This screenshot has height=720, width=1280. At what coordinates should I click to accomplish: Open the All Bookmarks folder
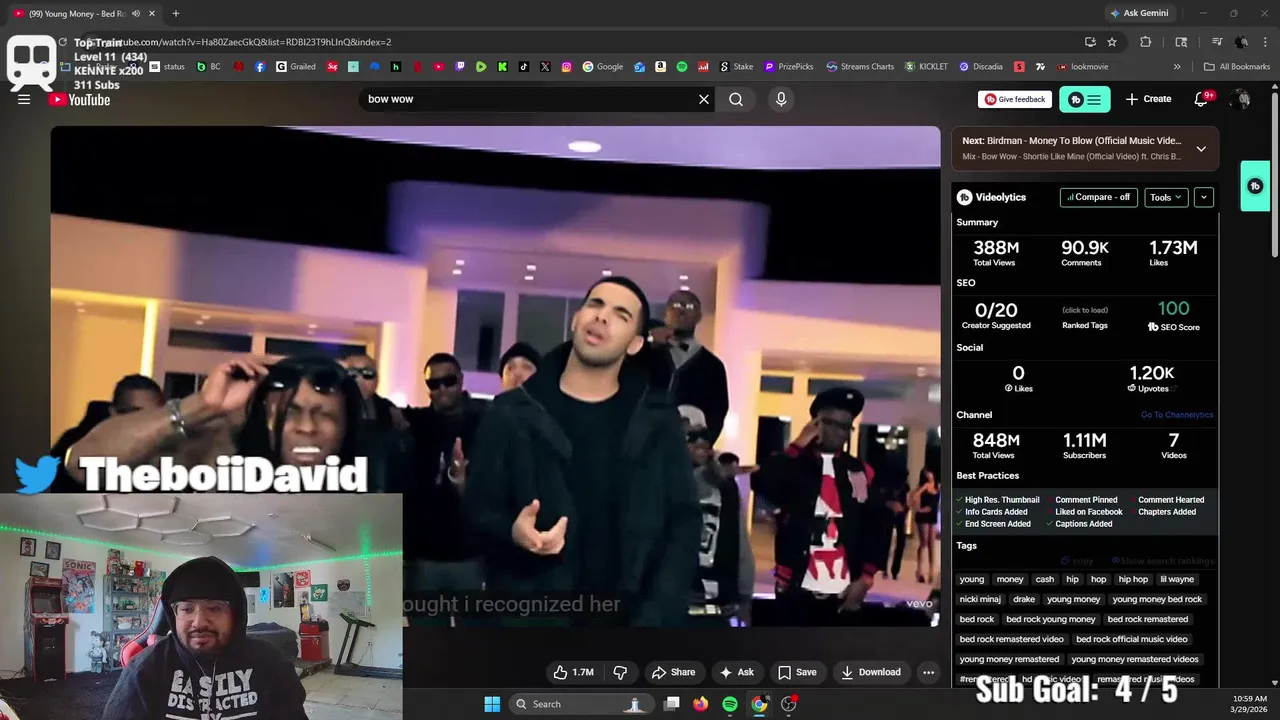tap(1237, 67)
